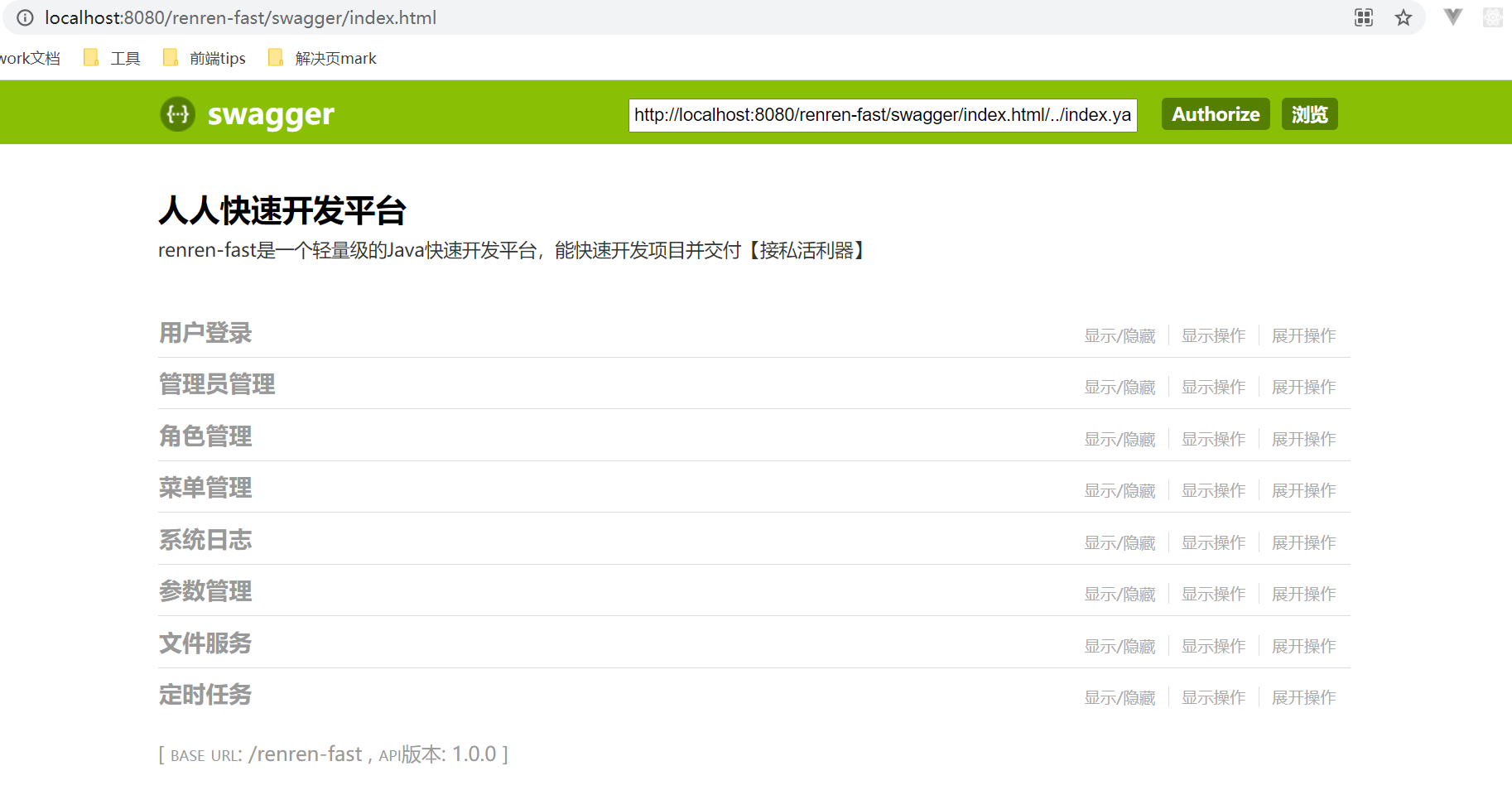Open the 前端tips bookmark folder

[x=205, y=58]
